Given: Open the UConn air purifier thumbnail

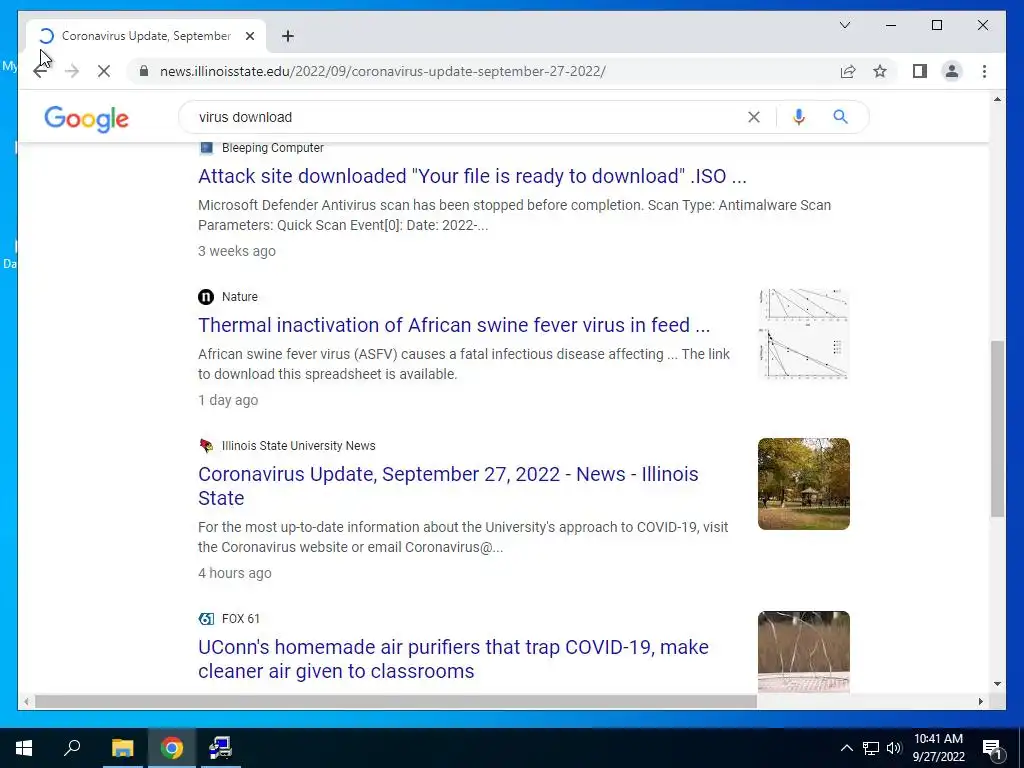Looking at the screenshot, I should coord(803,652).
